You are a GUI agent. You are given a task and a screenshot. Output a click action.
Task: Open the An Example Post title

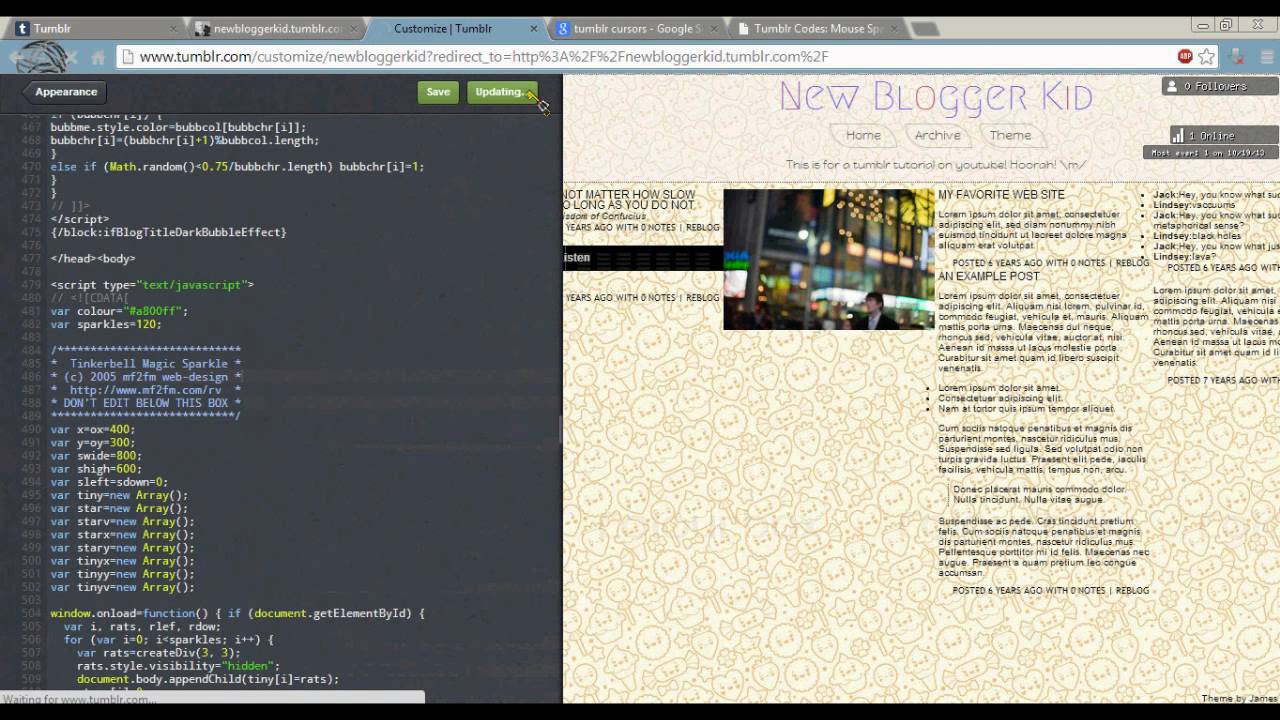click(x=988, y=276)
